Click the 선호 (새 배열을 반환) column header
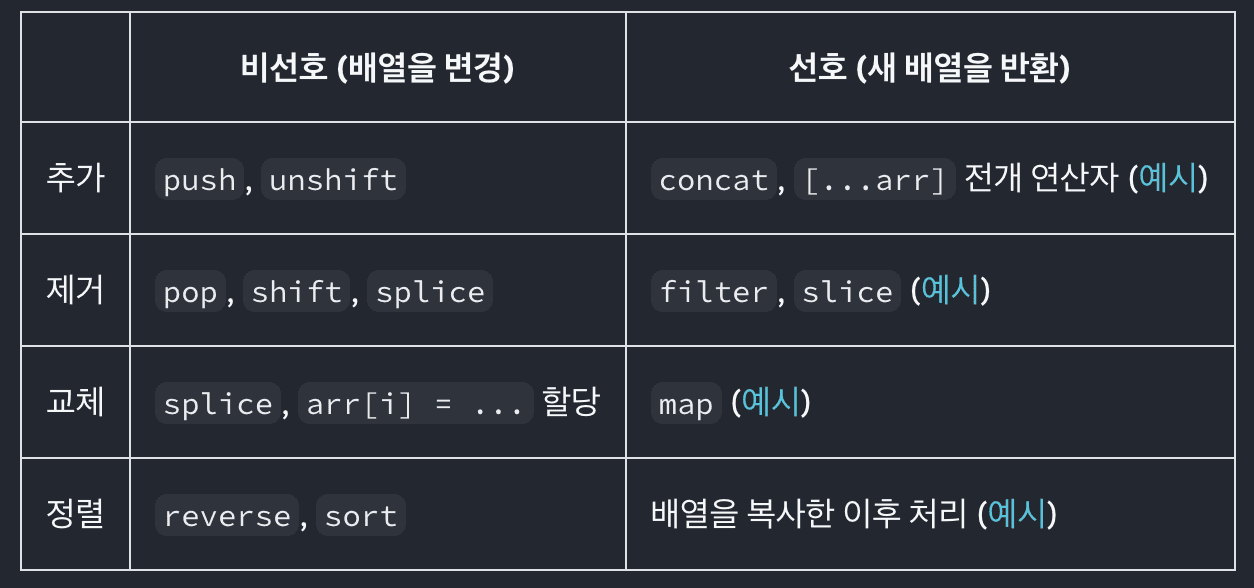The width and height of the screenshot is (1254, 588). [x=929, y=68]
